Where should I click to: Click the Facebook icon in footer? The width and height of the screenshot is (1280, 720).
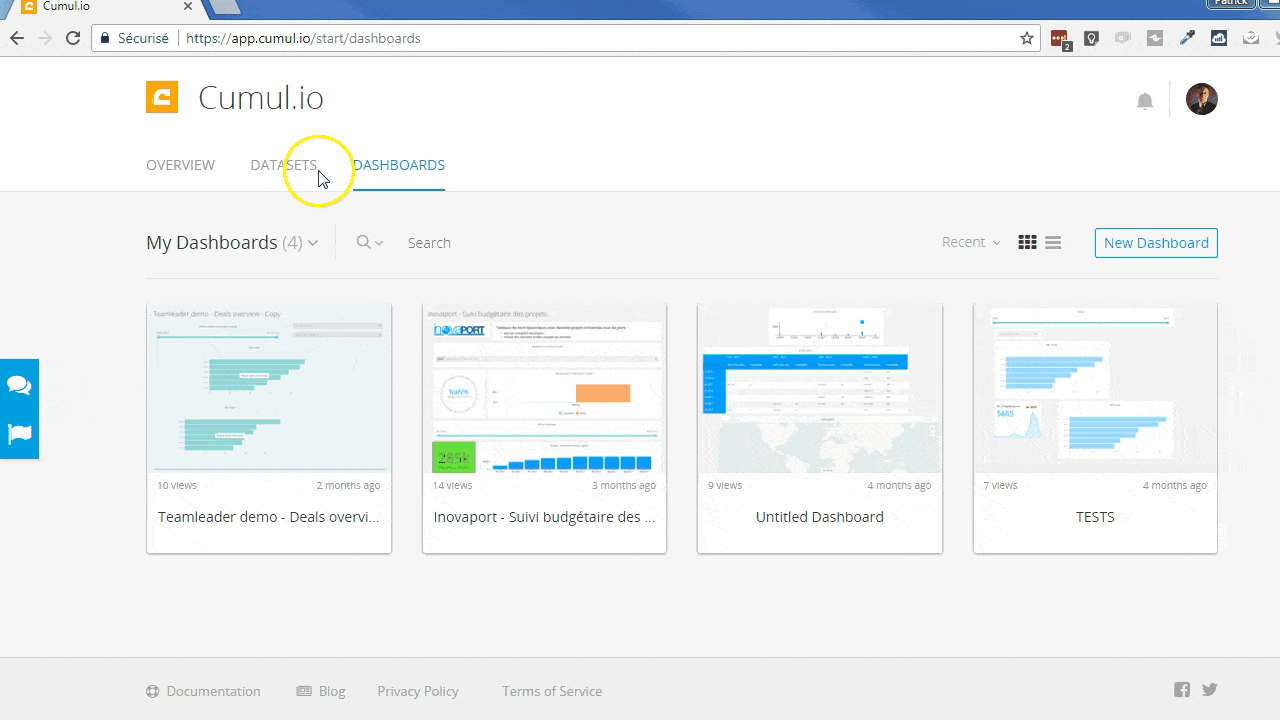pos(1182,690)
